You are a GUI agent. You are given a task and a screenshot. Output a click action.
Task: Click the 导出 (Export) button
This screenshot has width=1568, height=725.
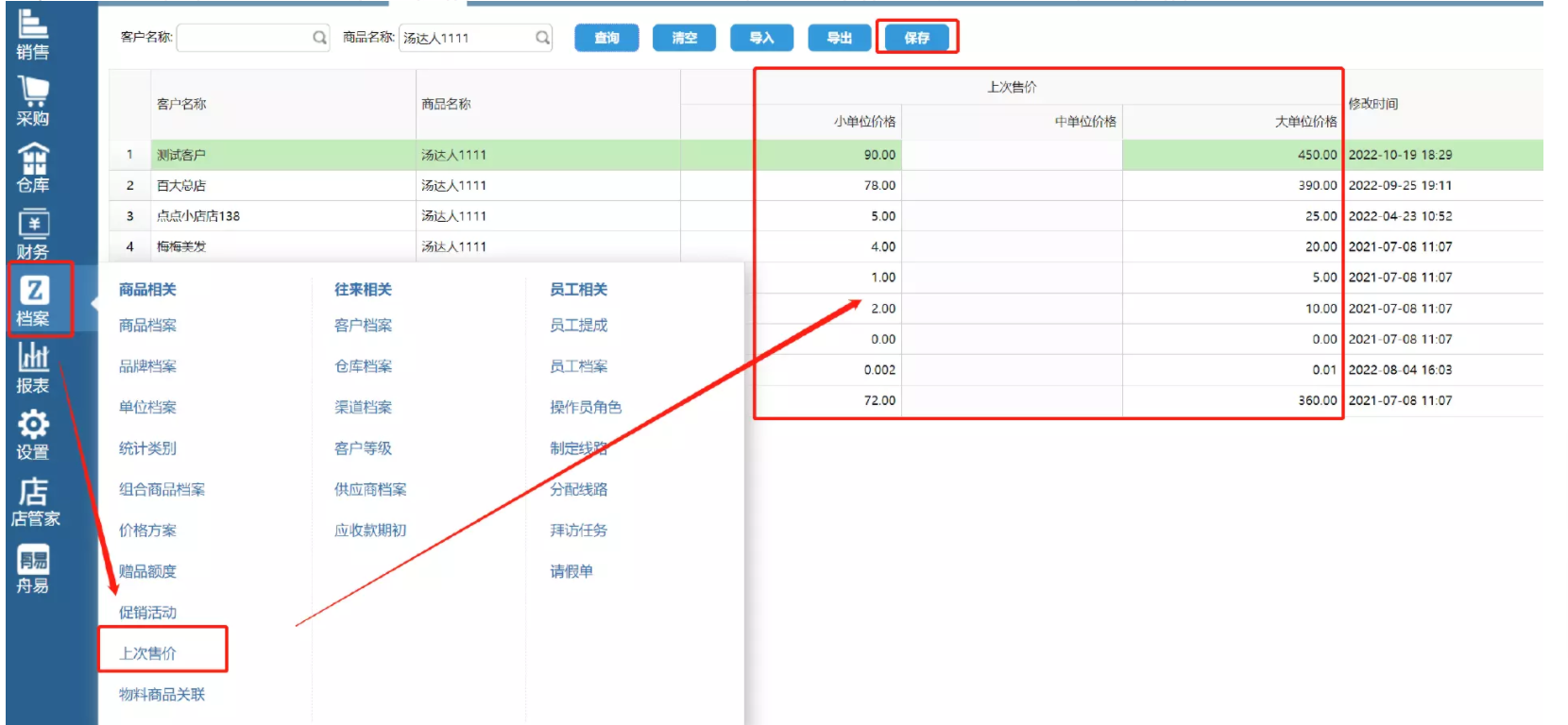839,38
